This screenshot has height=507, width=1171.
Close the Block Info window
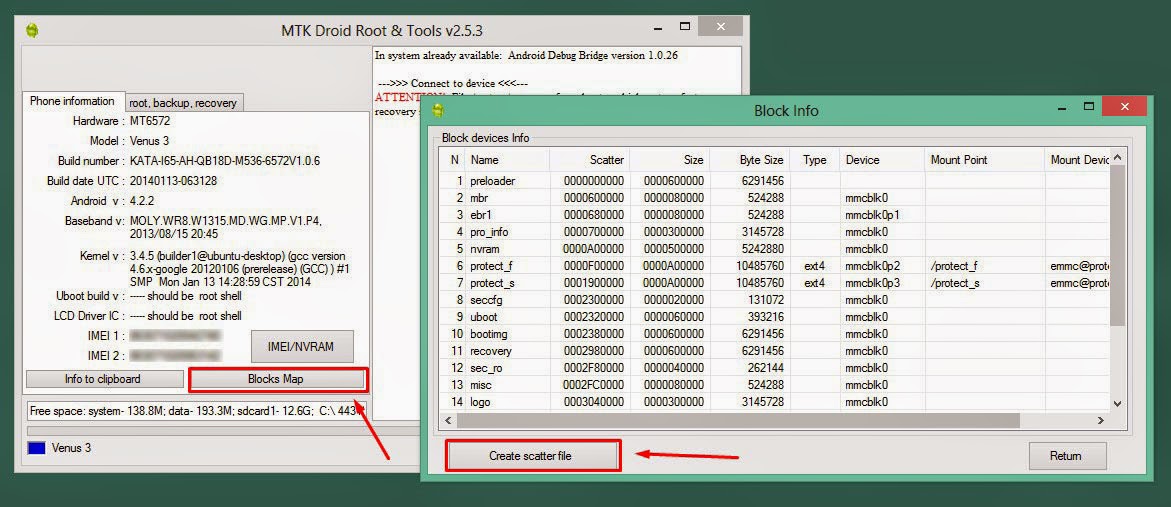click(1125, 107)
